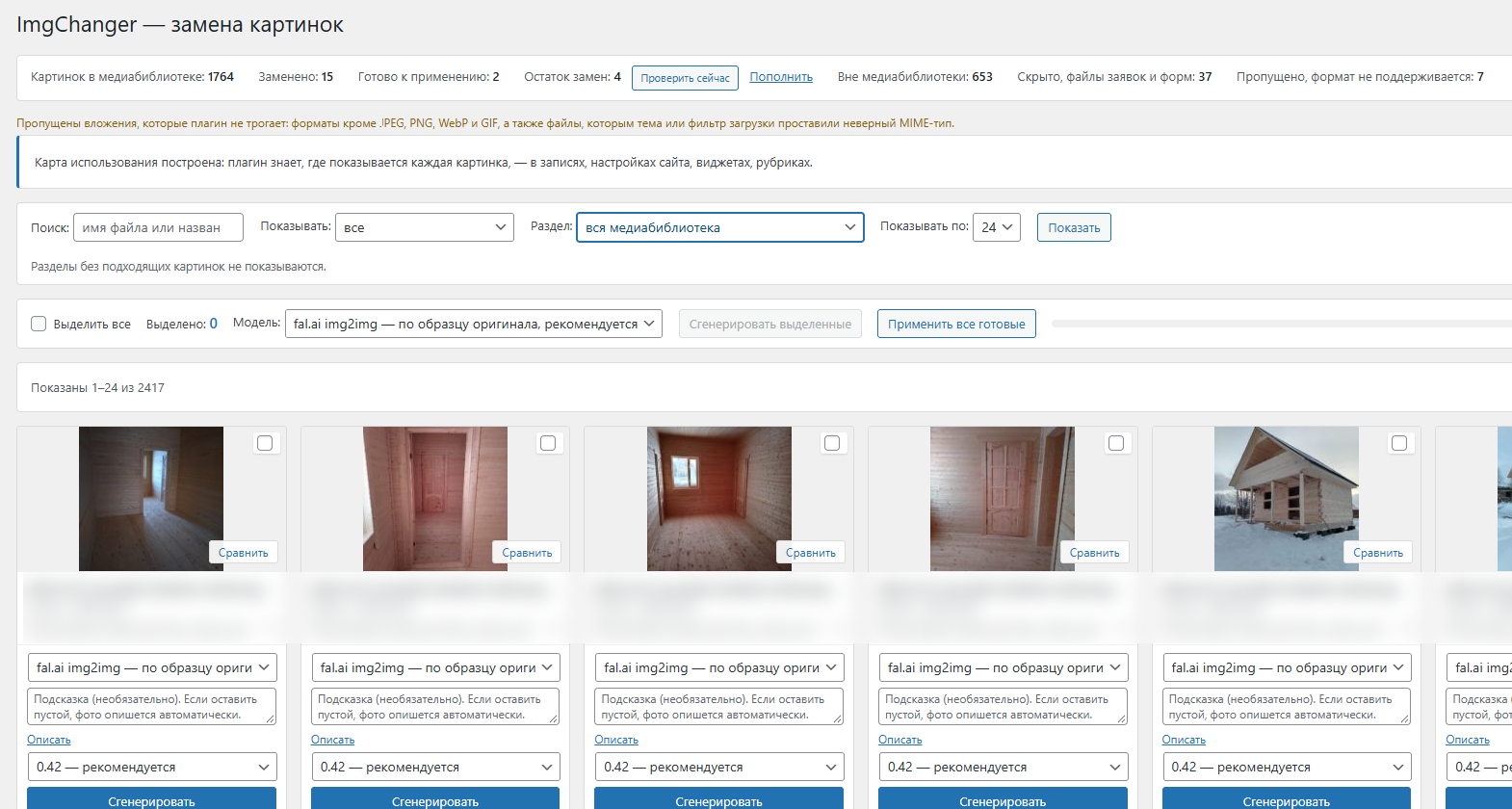Tick the "Выделить все" checkbox
This screenshot has height=809, width=1512.
39,324
